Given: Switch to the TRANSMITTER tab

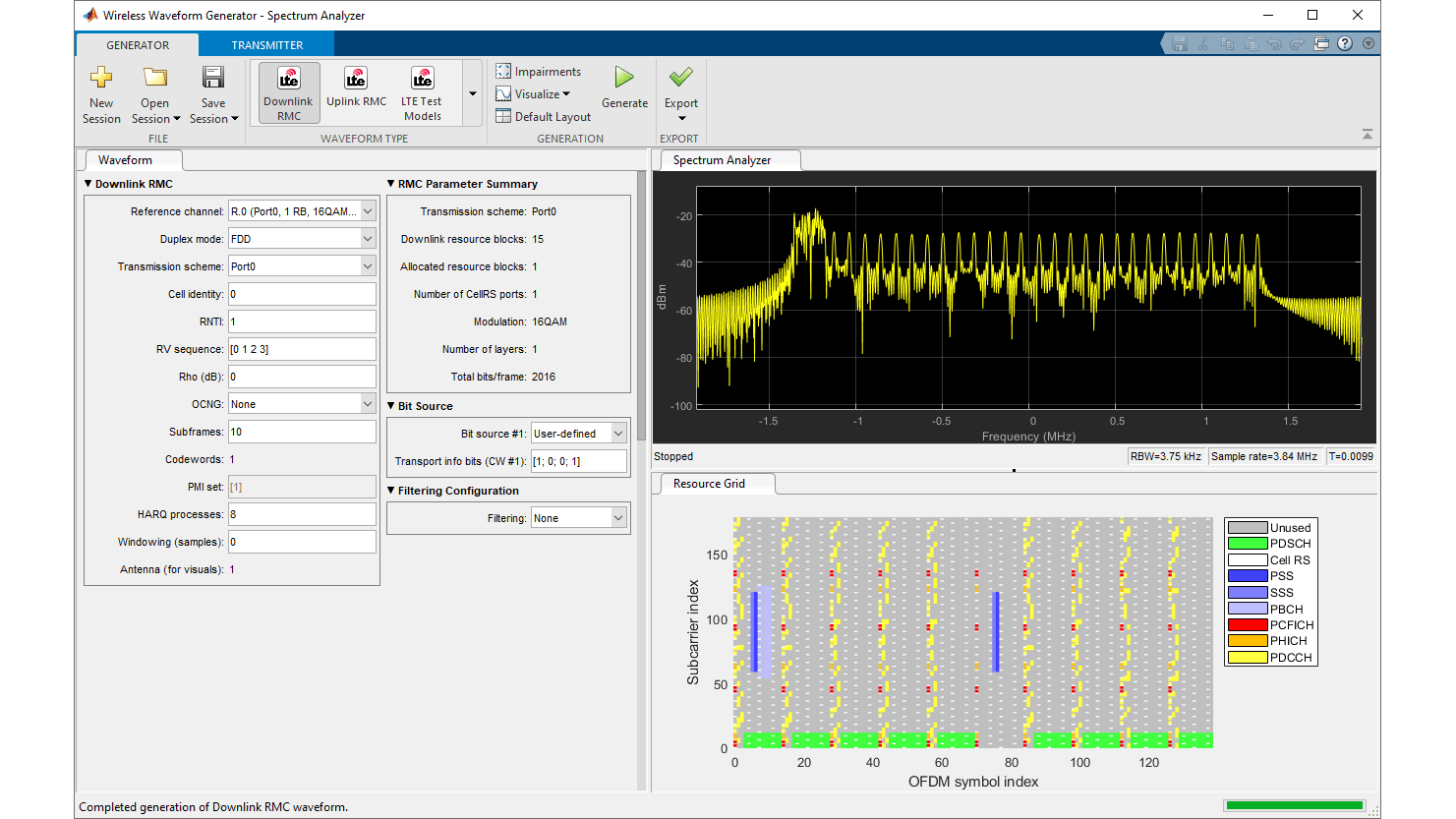Looking at the screenshot, I should [266, 44].
